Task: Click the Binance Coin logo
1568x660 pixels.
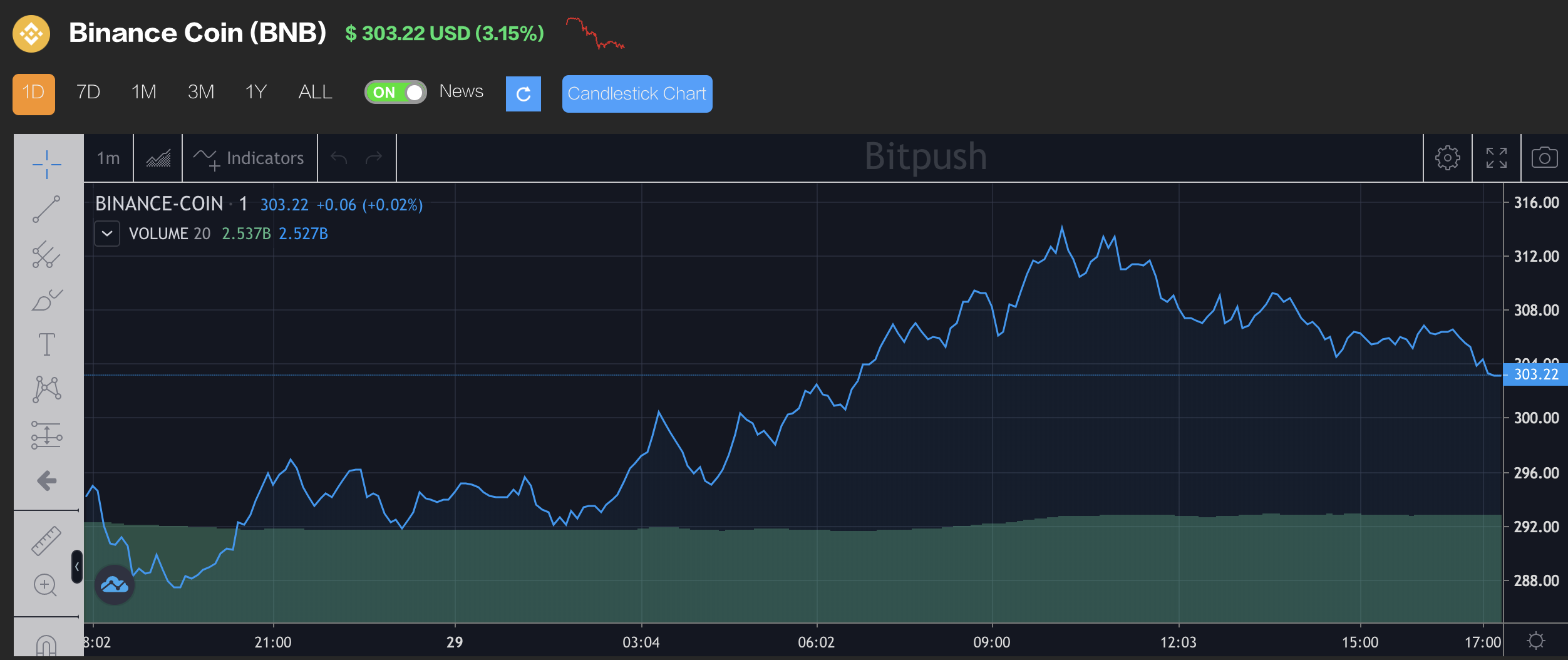Action: 31,33
